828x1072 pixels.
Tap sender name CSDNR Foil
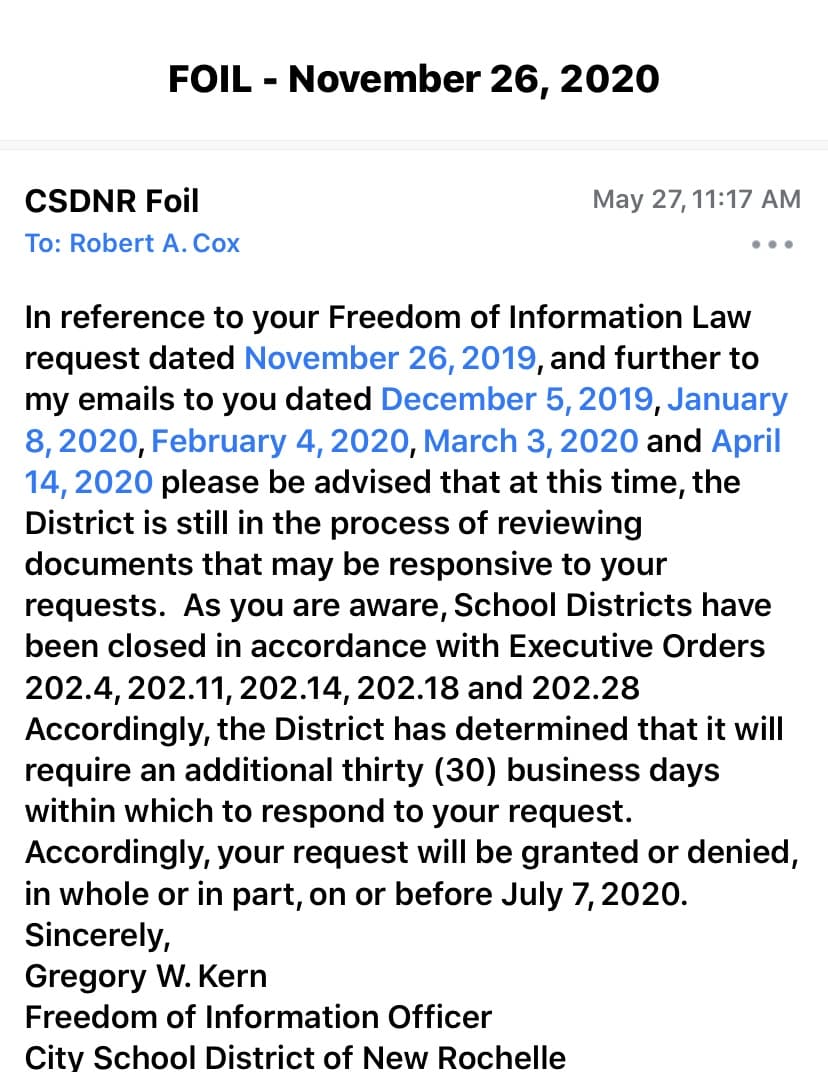coord(111,201)
